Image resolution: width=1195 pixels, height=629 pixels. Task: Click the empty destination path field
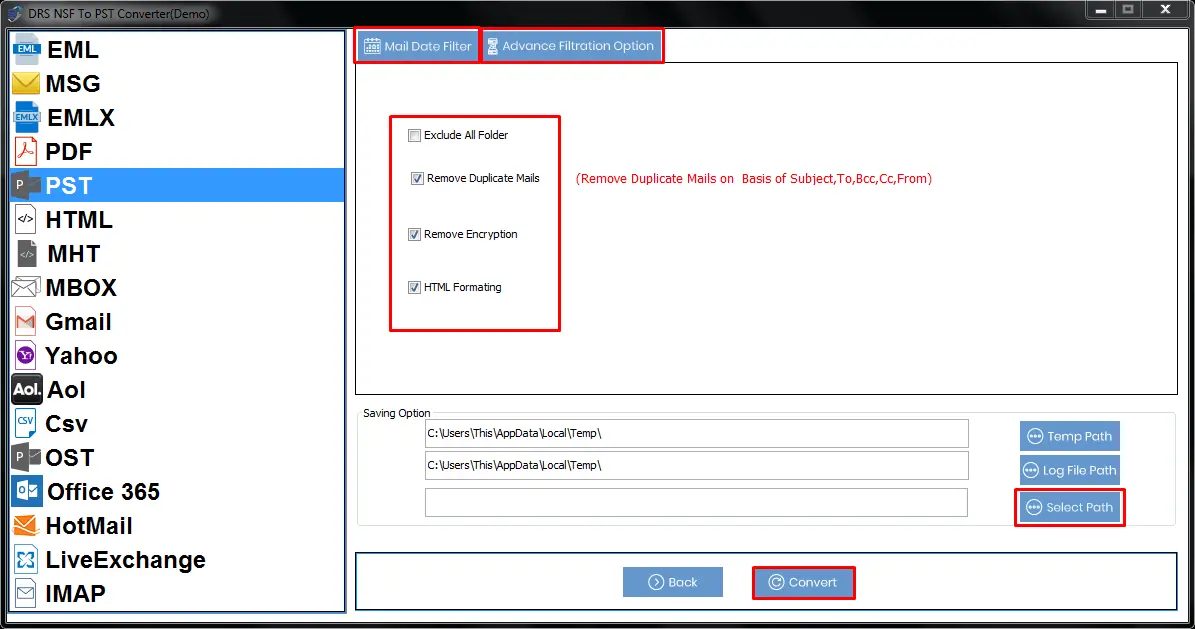click(697, 503)
